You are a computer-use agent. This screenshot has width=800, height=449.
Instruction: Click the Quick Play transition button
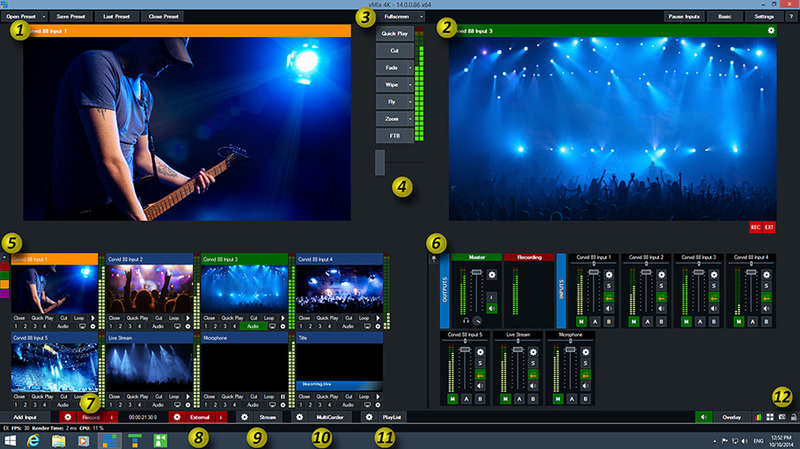pyautogui.click(x=394, y=33)
